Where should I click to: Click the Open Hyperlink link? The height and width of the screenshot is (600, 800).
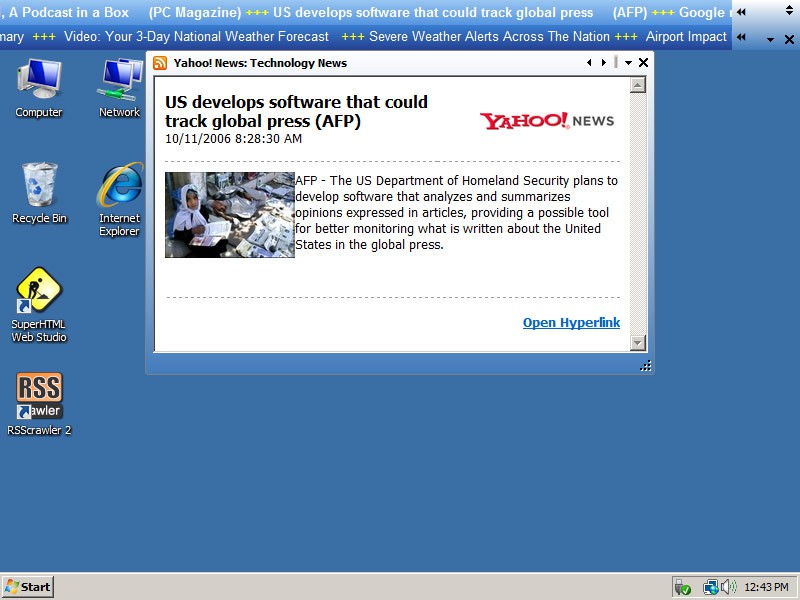click(571, 322)
